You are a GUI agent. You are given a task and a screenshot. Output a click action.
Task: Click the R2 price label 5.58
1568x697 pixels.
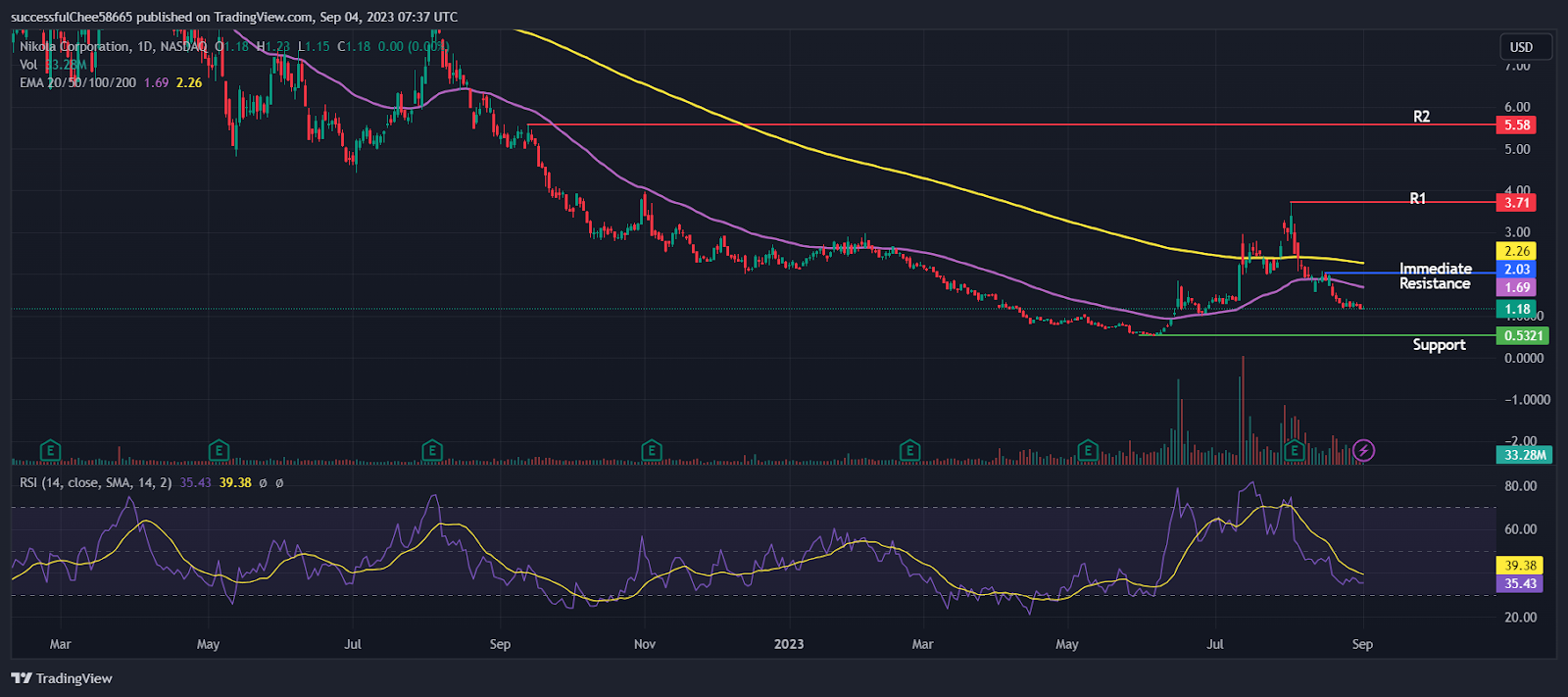(x=1517, y=124)
